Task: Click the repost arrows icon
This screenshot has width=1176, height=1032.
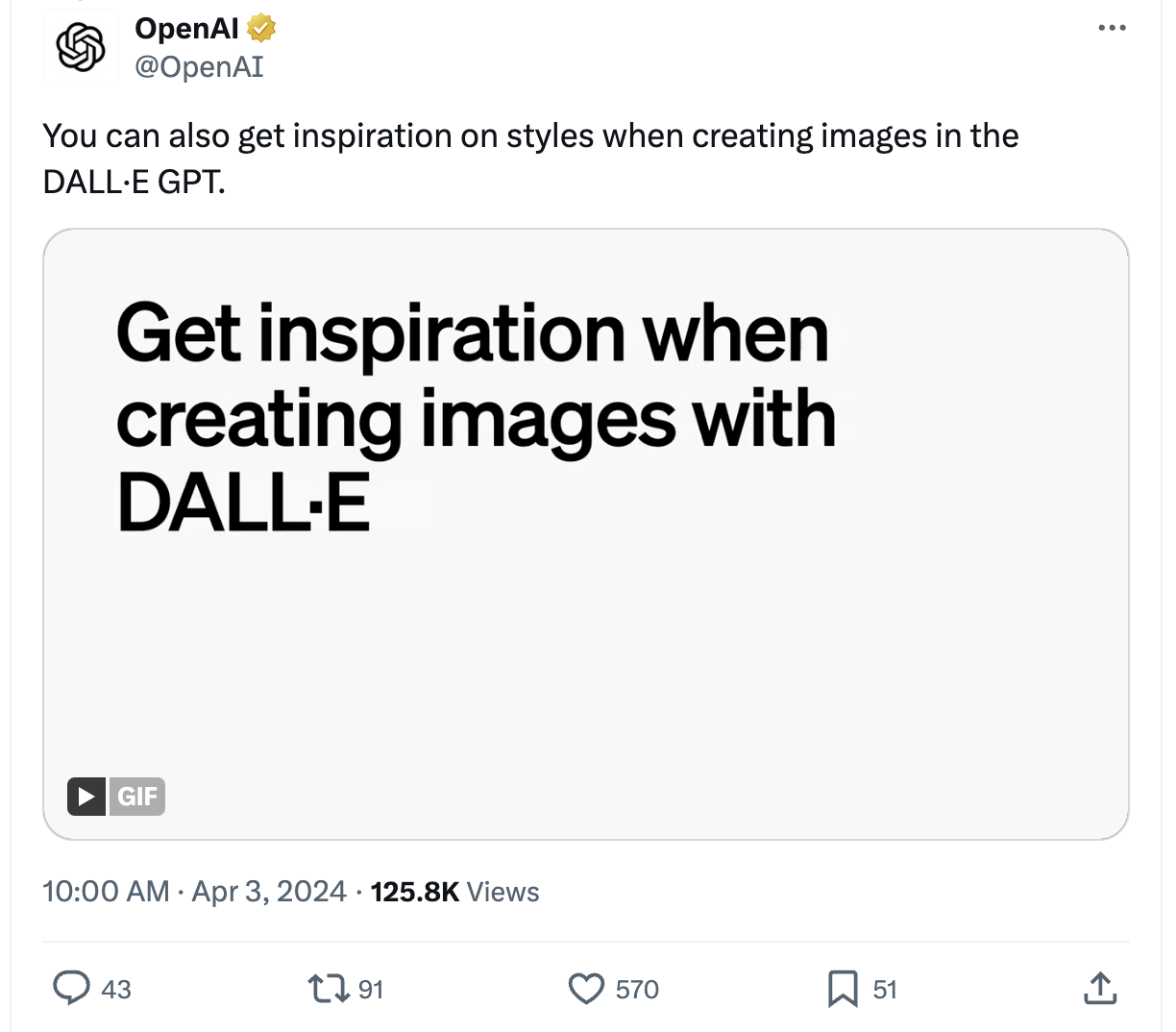Action: coord(328,988)
